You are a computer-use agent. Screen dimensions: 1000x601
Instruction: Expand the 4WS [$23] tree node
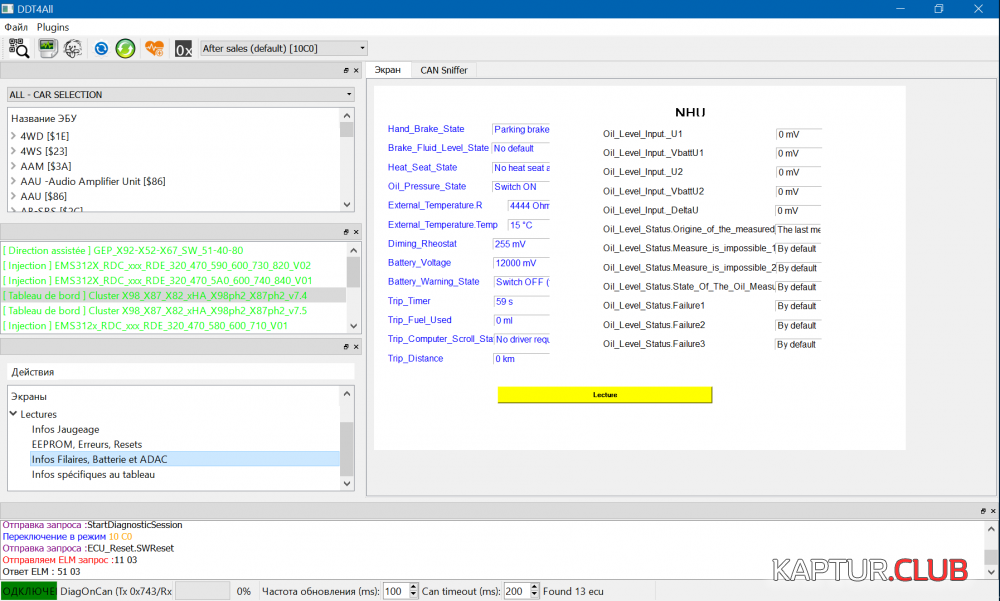pyautogui.click(x=13, y=151)
